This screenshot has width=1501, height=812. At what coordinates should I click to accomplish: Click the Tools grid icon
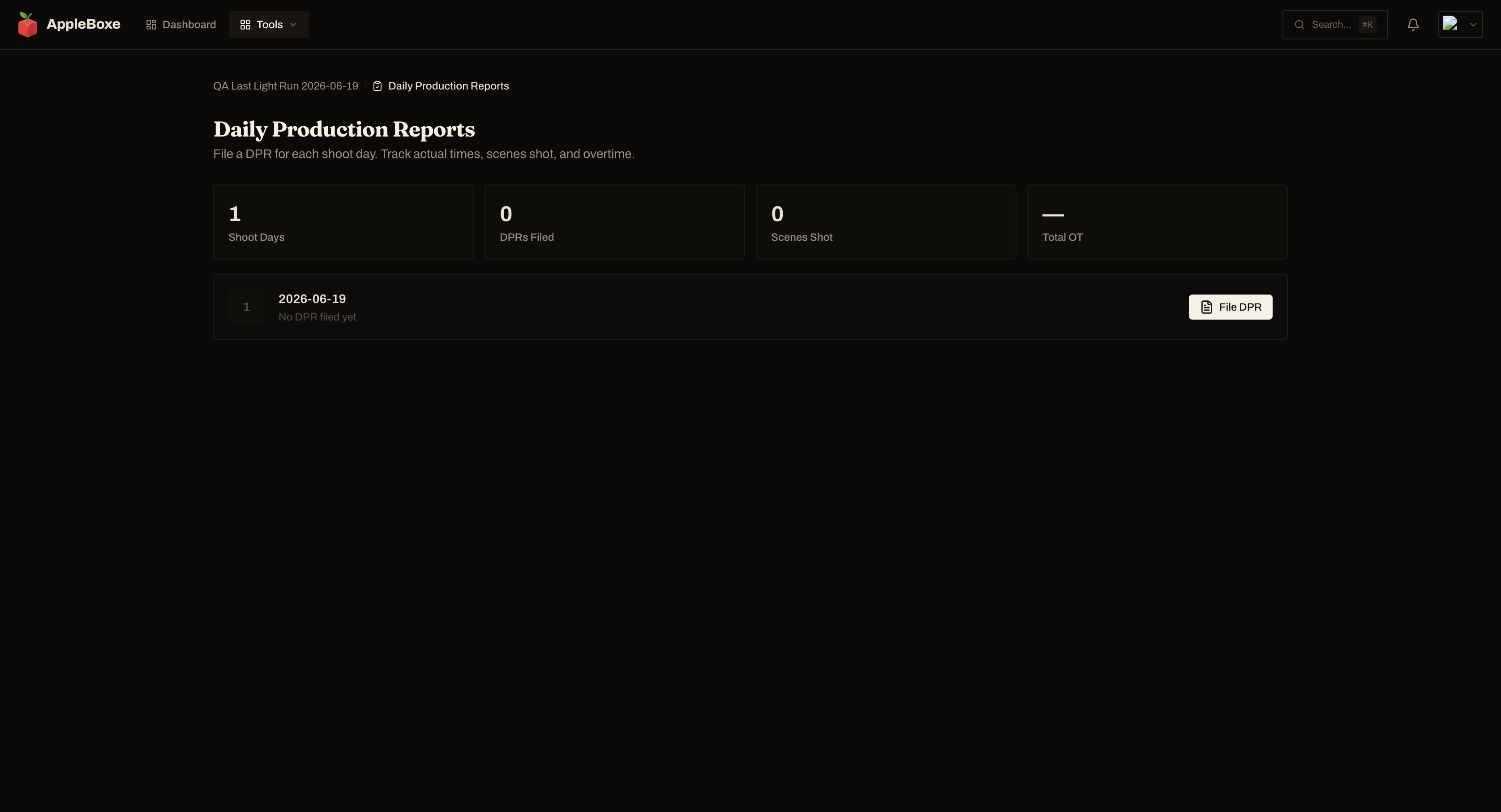[x=245, y=25]
